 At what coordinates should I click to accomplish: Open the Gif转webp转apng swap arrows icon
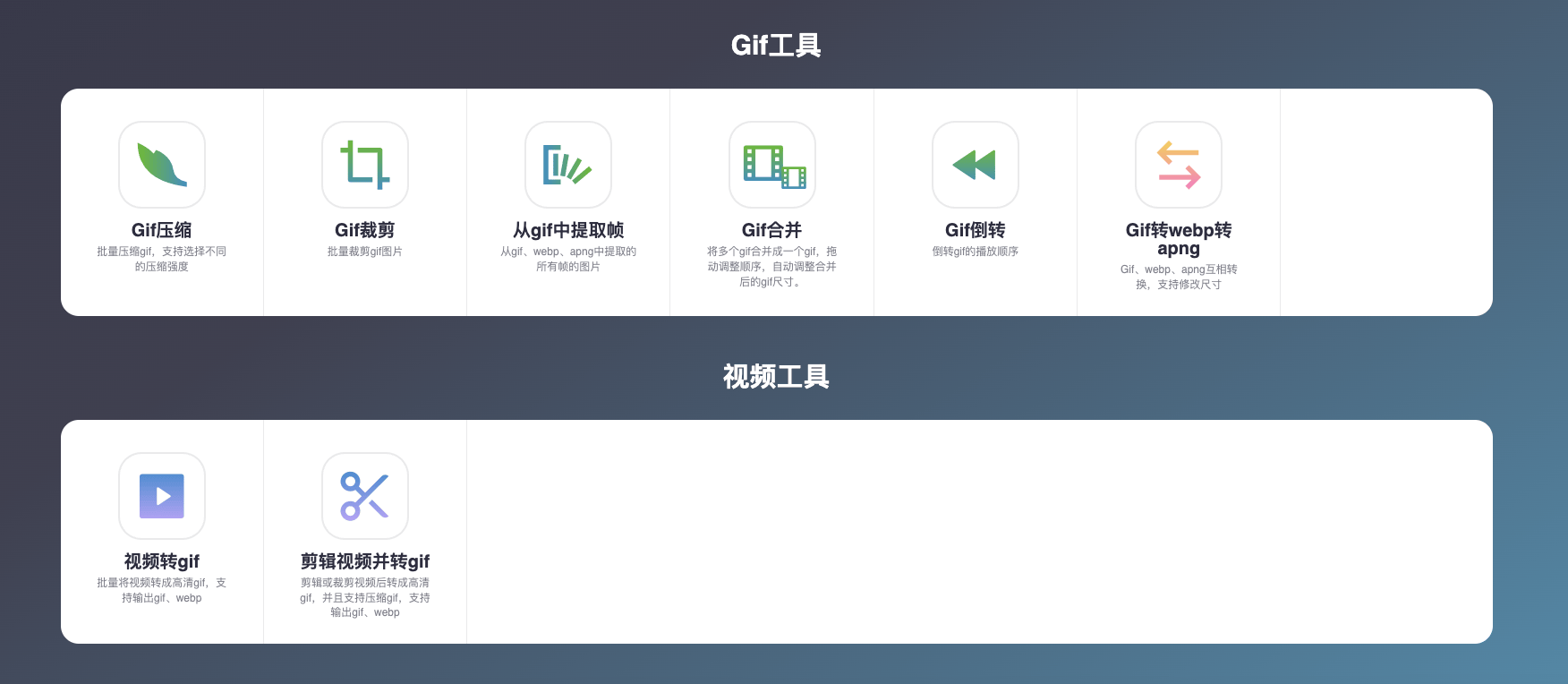[x=1179, y=165]
